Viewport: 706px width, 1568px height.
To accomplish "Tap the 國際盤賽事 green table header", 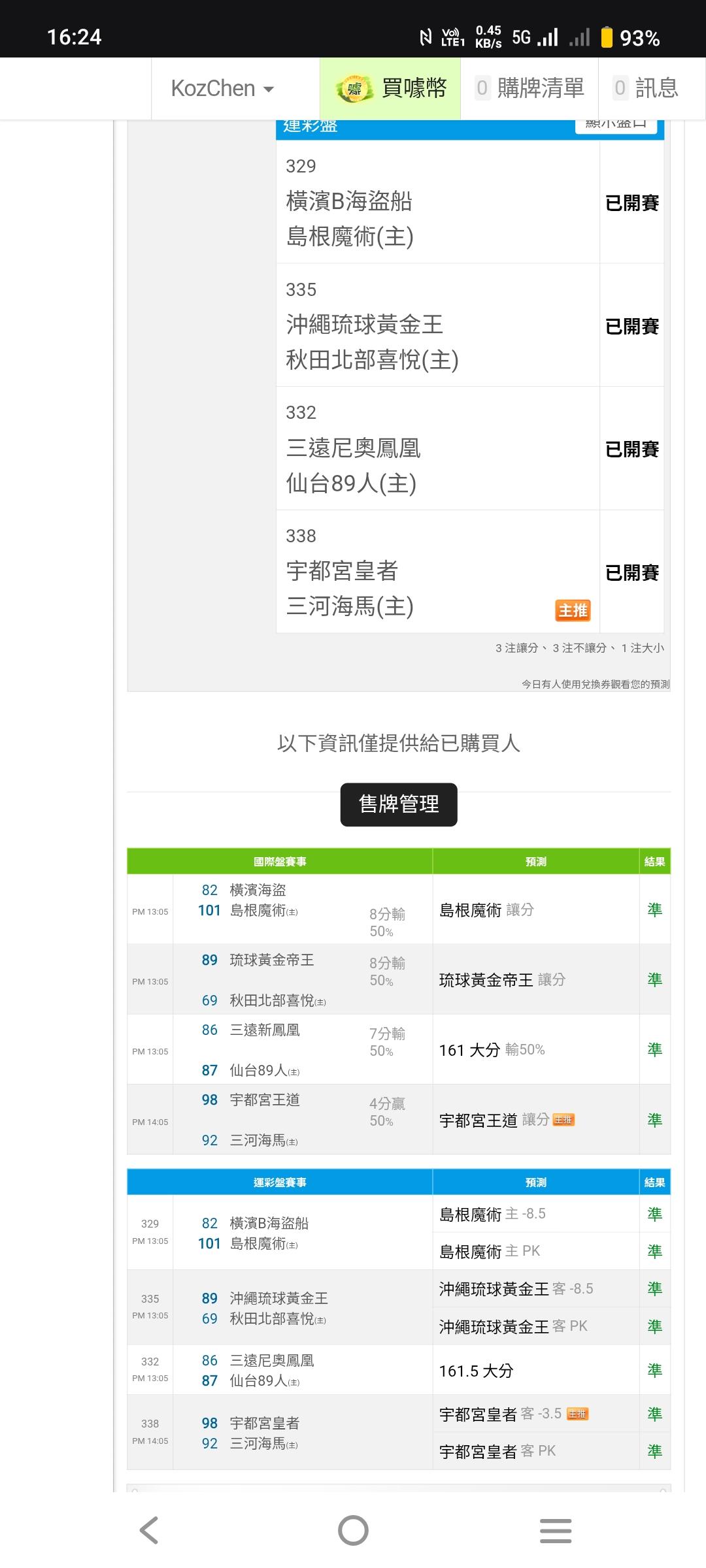I will click(280, 862).
